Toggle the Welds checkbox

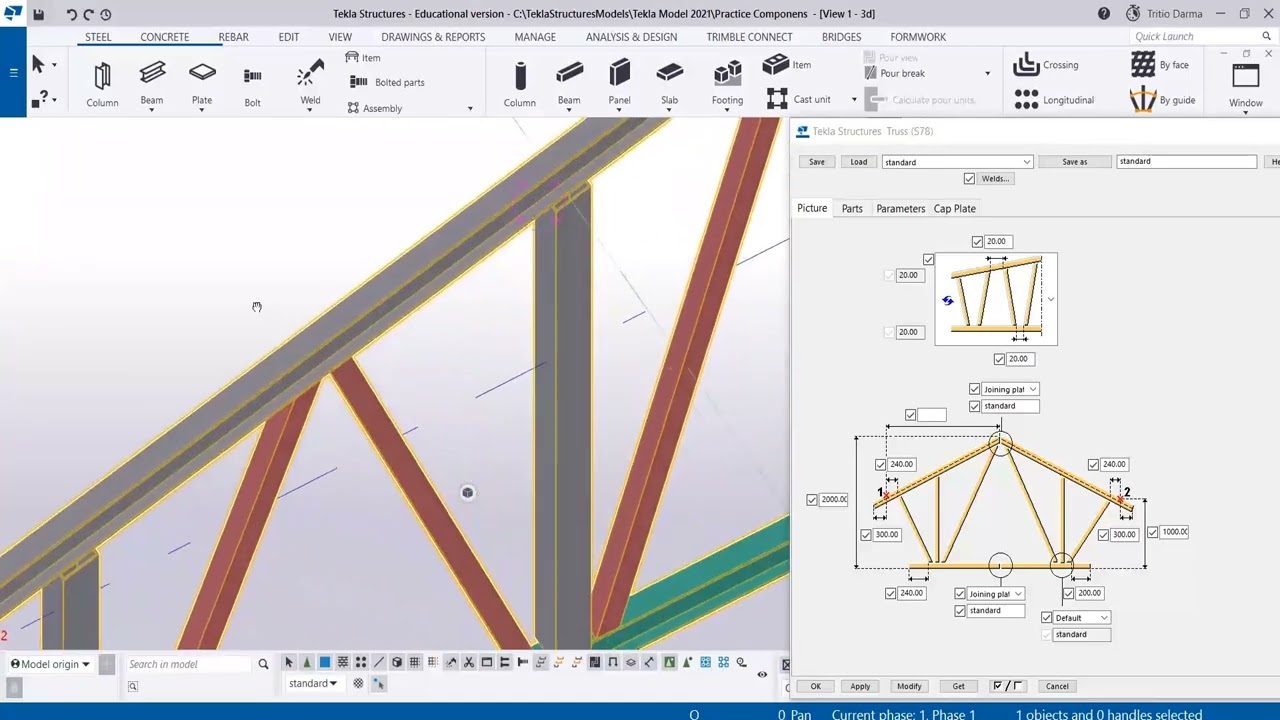pyautogui.click(x=969, y=178)
